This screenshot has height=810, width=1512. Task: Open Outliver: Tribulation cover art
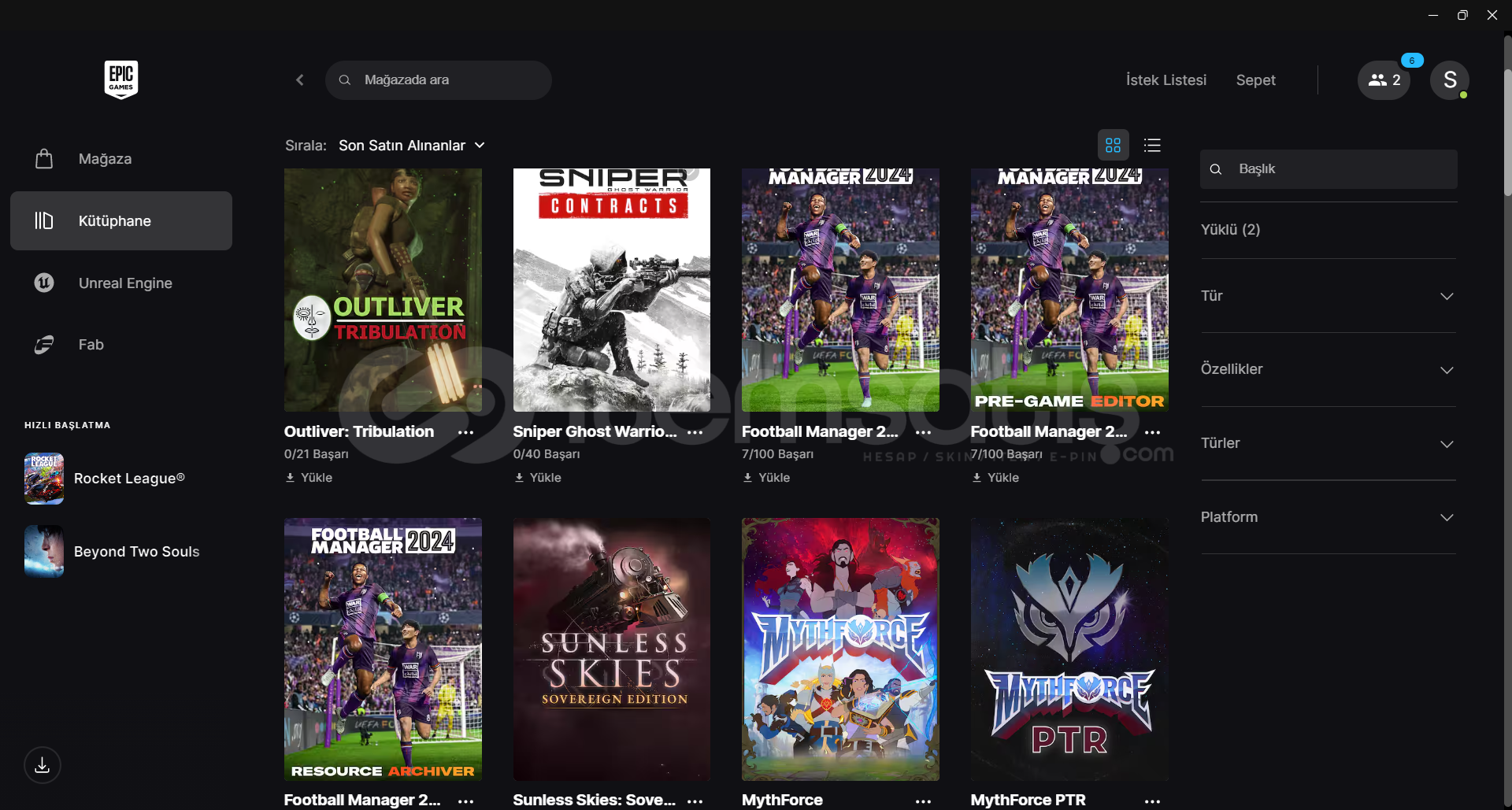coord(383,290)
